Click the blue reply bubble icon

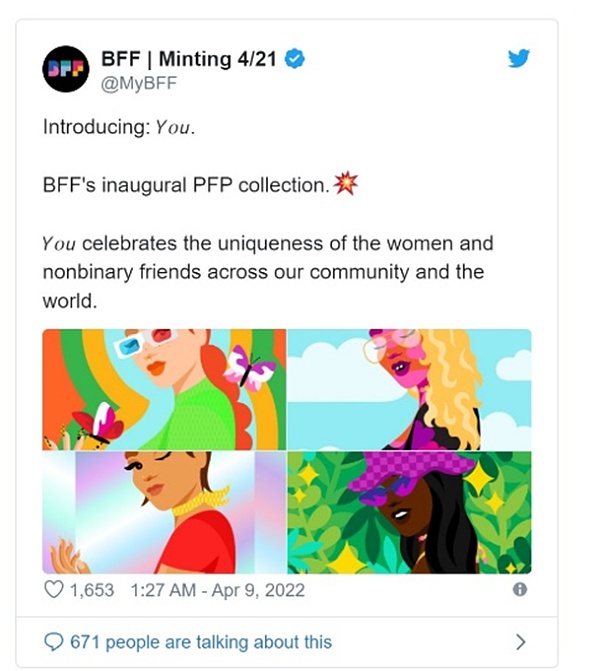click(52, 641)
